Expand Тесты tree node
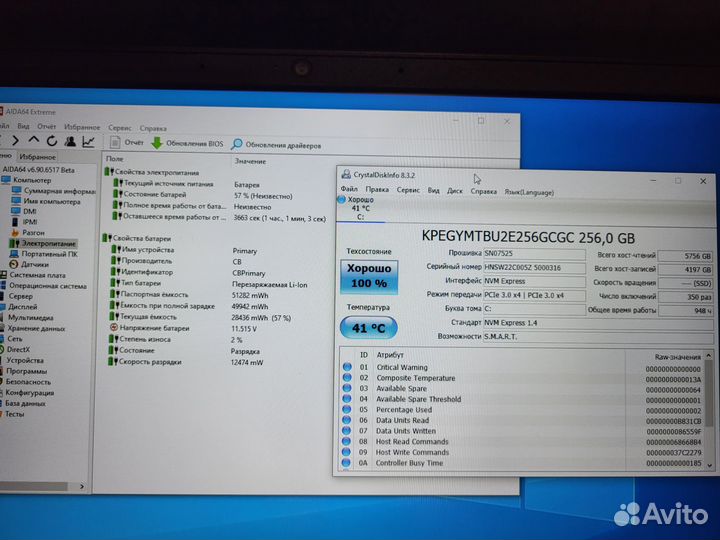 click(x=12, y=414)
